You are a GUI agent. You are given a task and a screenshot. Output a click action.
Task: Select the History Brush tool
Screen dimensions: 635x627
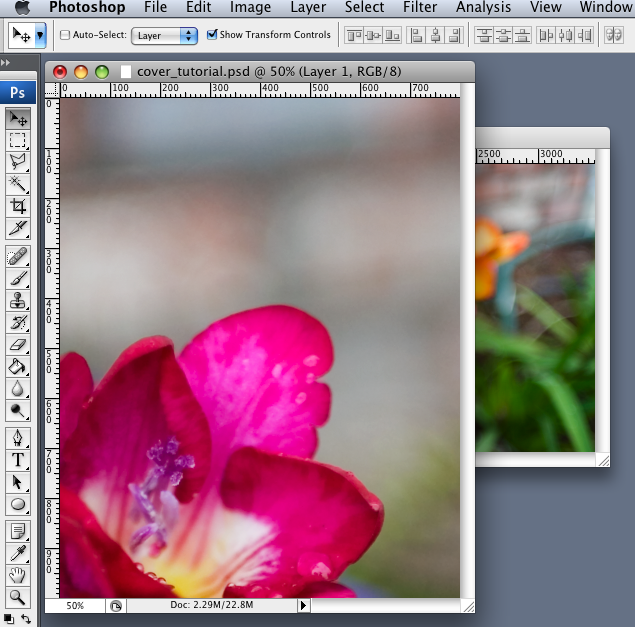point(18,323)
